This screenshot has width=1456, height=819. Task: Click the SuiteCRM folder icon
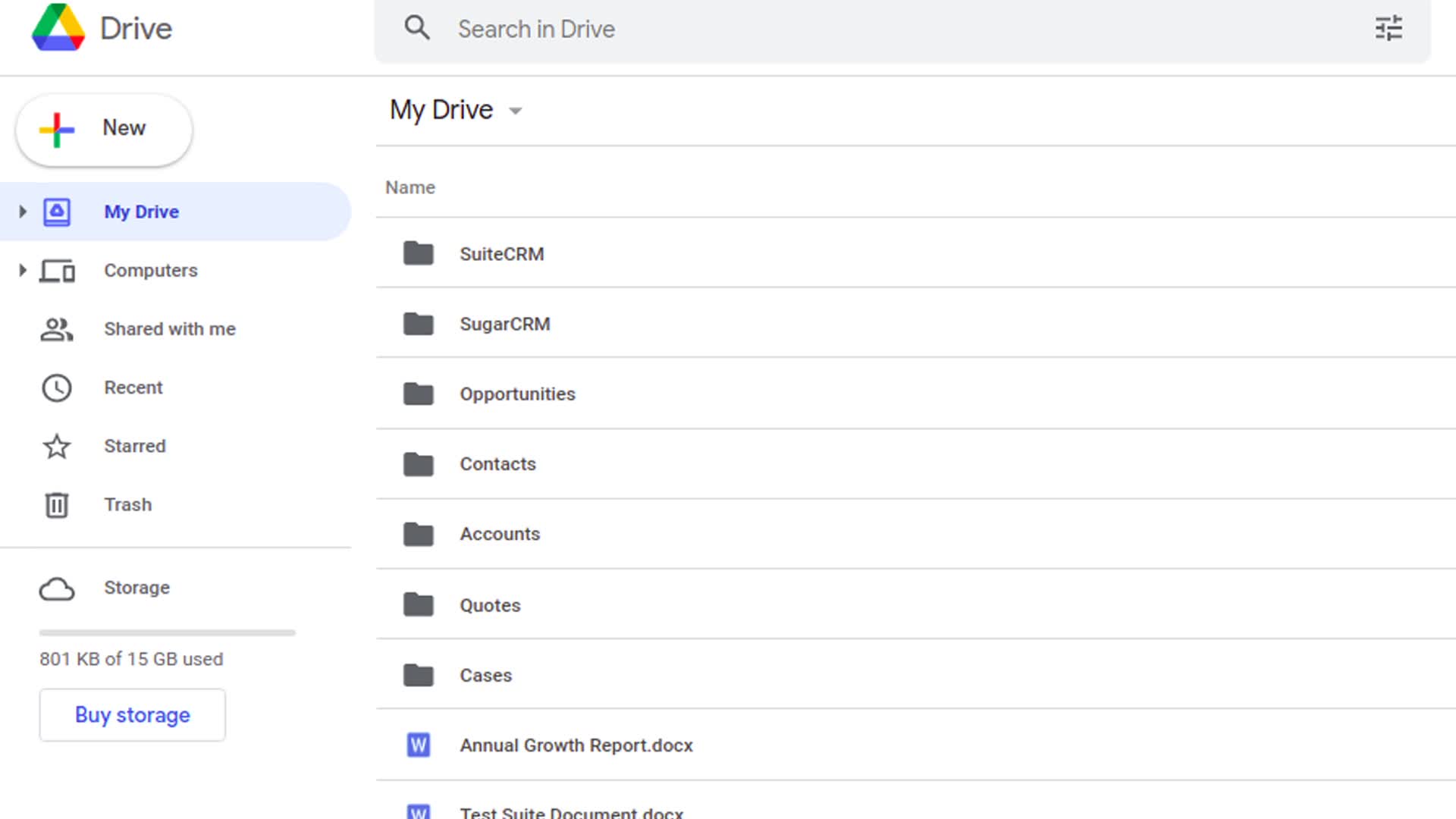419,253
